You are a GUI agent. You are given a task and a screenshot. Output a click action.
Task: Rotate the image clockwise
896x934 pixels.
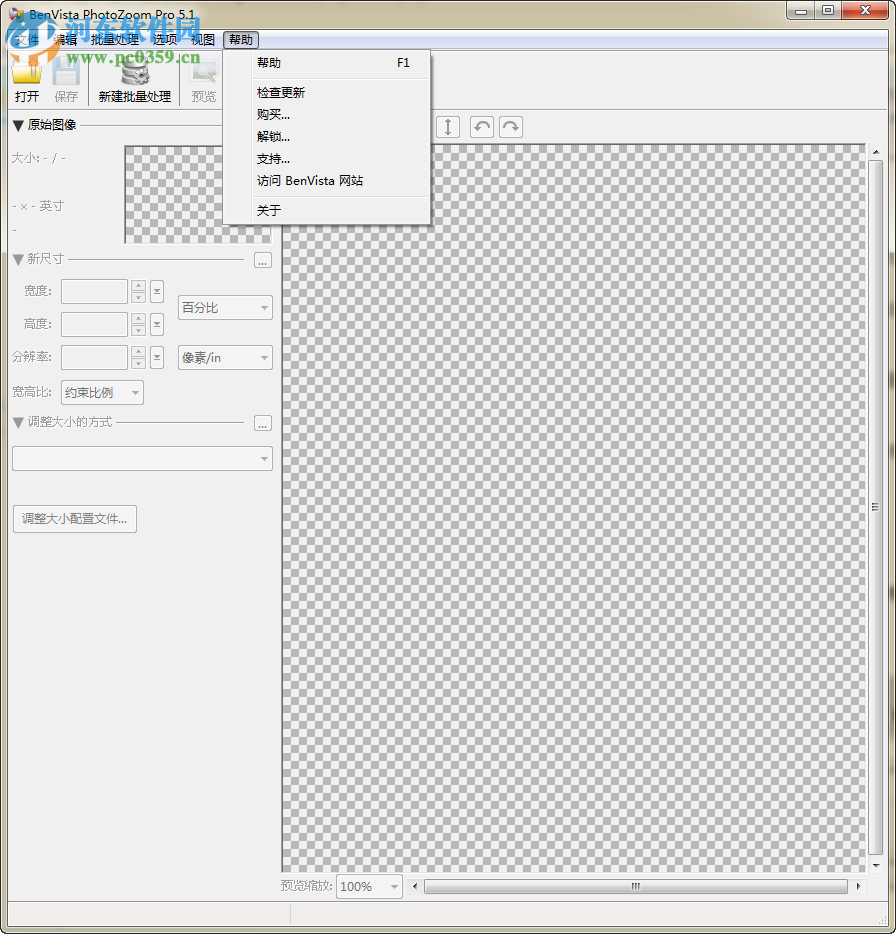(510, 126)
